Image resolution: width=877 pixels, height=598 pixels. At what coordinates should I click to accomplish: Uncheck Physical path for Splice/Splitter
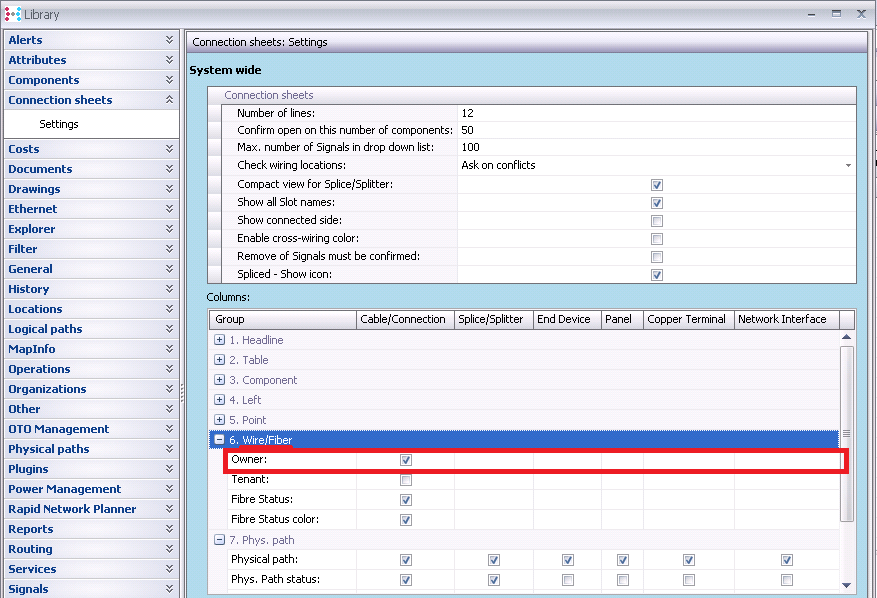(494, 559)
